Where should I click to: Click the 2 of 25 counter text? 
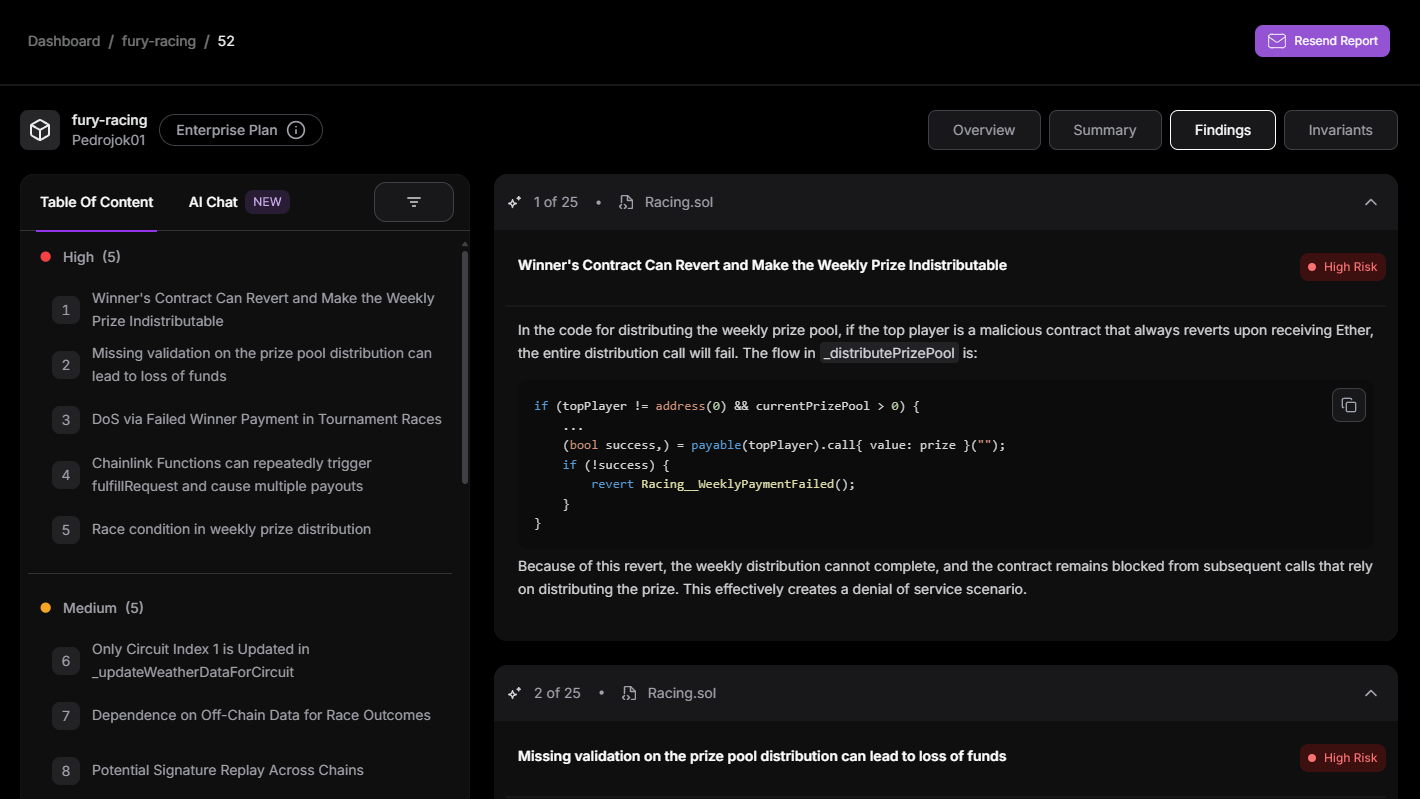click(x=557, y=693)
